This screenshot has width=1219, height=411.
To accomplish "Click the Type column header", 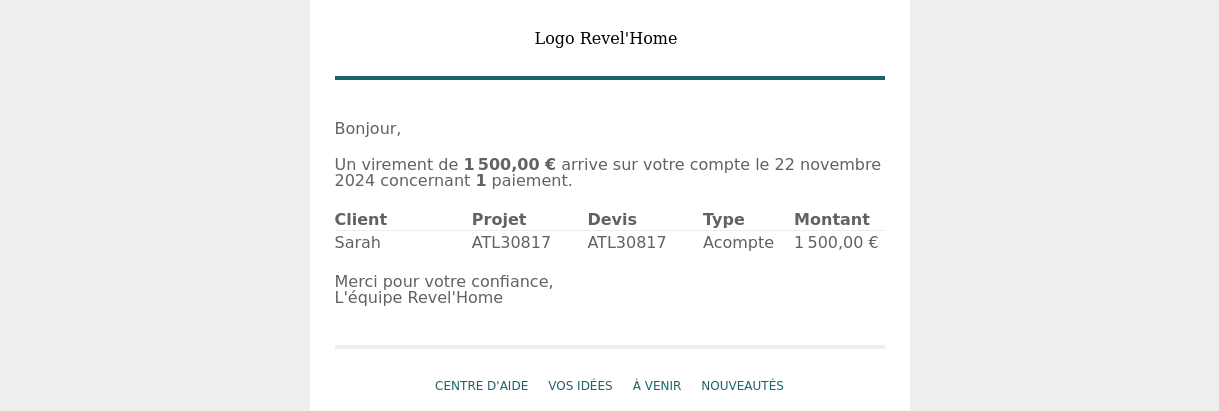I will [x=724, y=220].
